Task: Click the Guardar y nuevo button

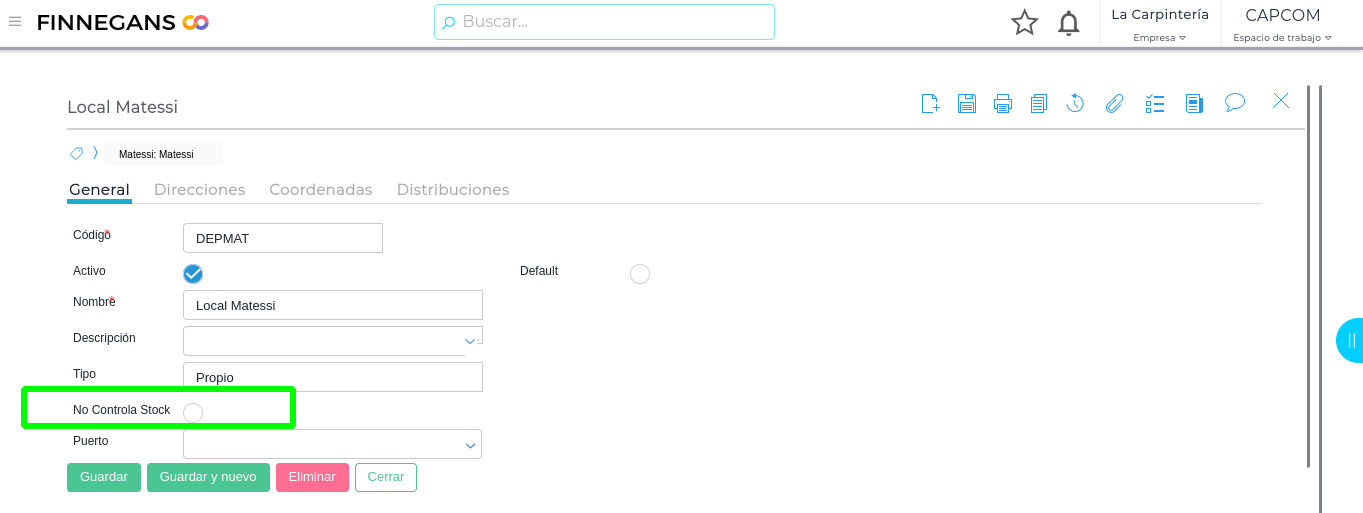Action: click(208, 477)
